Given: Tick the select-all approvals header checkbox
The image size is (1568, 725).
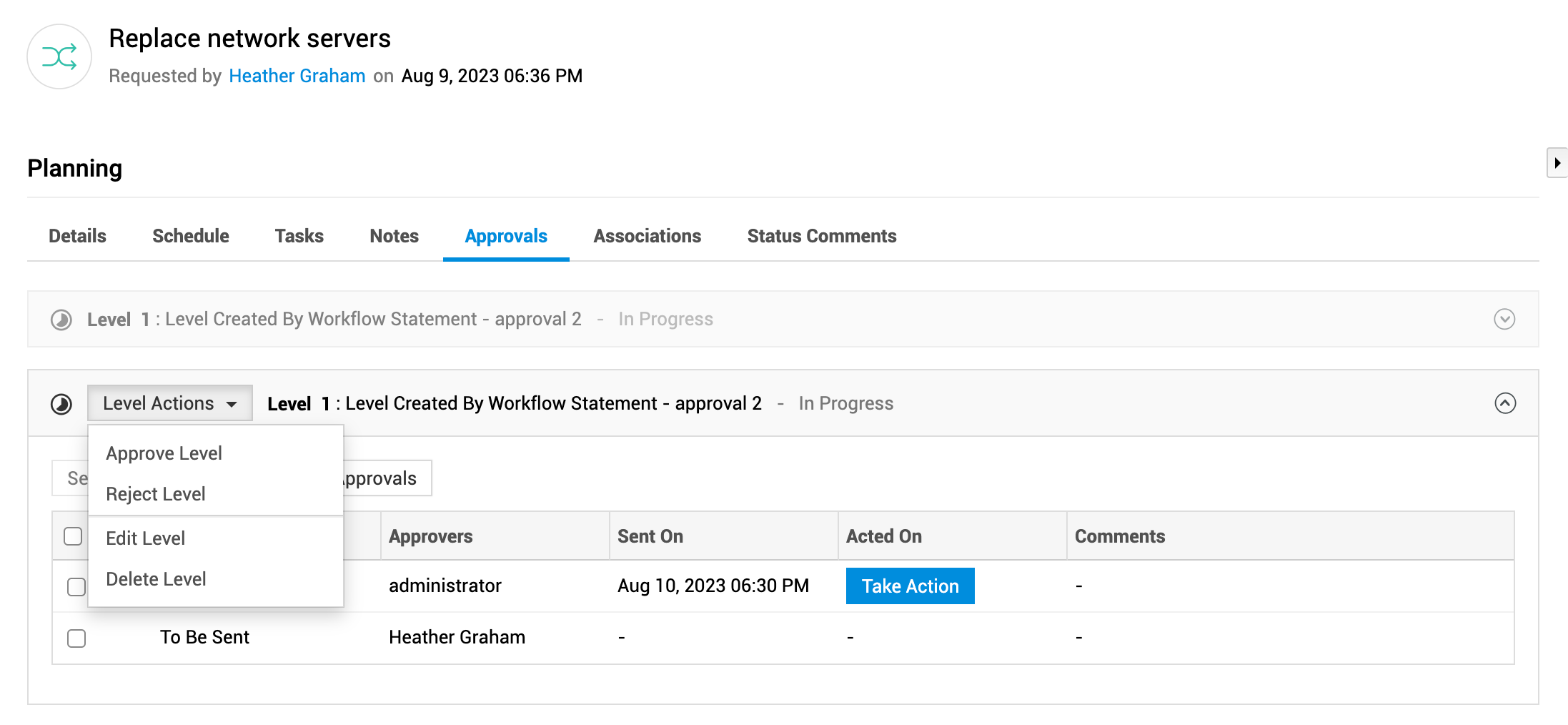Looking at the screenshot, I should (x=73, y=536).
